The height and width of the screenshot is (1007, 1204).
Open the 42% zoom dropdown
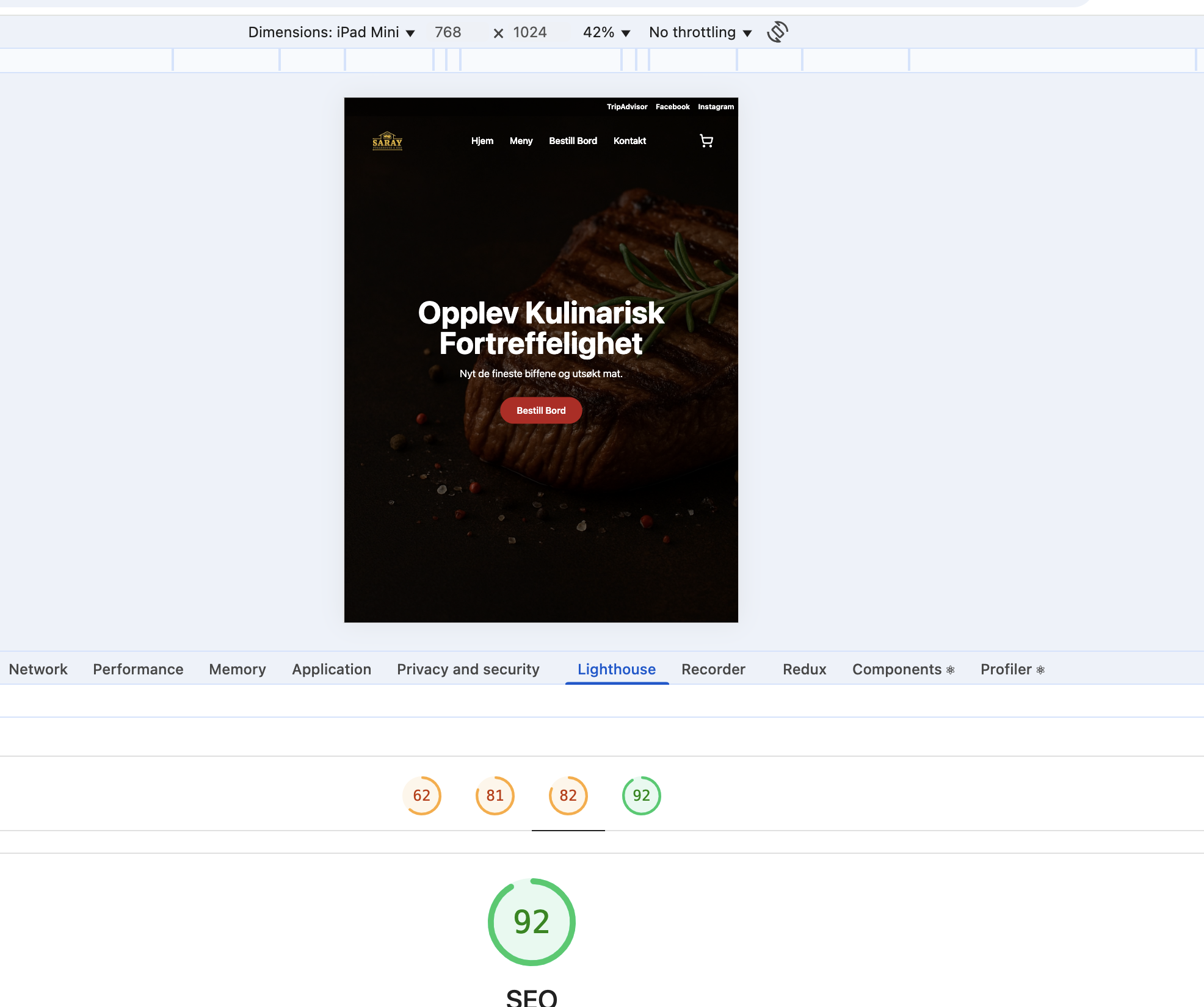click(606, 32)
